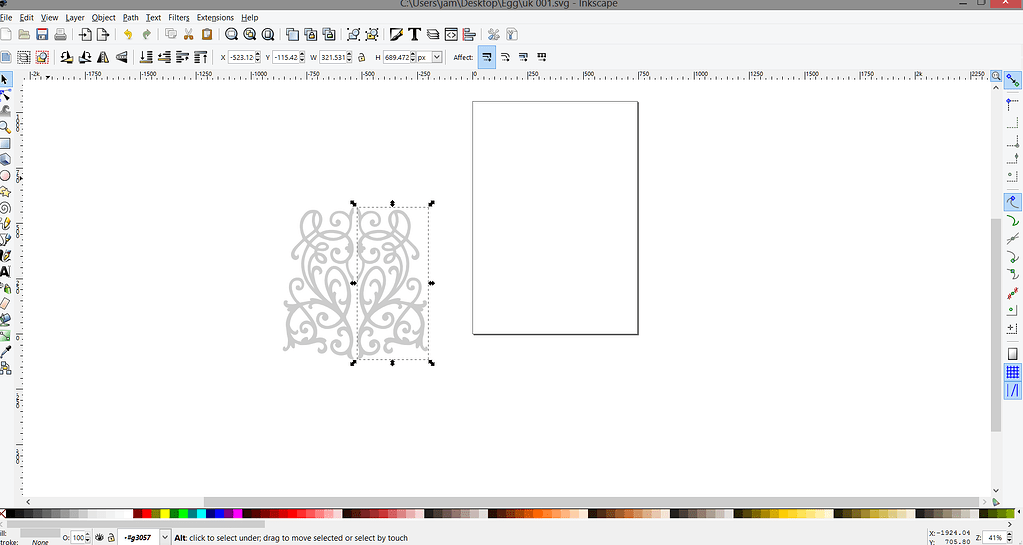
Task: Toggle layer visibility eye in status bar
Action: pyautogui.click(x=100, y=538)
